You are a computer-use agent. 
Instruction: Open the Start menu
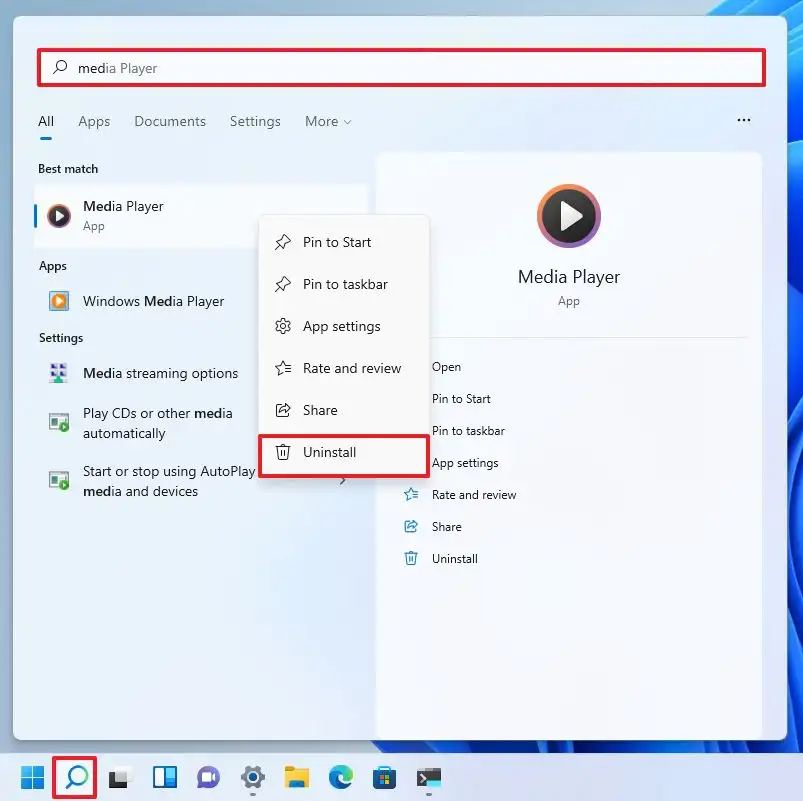click(x=31, y=777)
